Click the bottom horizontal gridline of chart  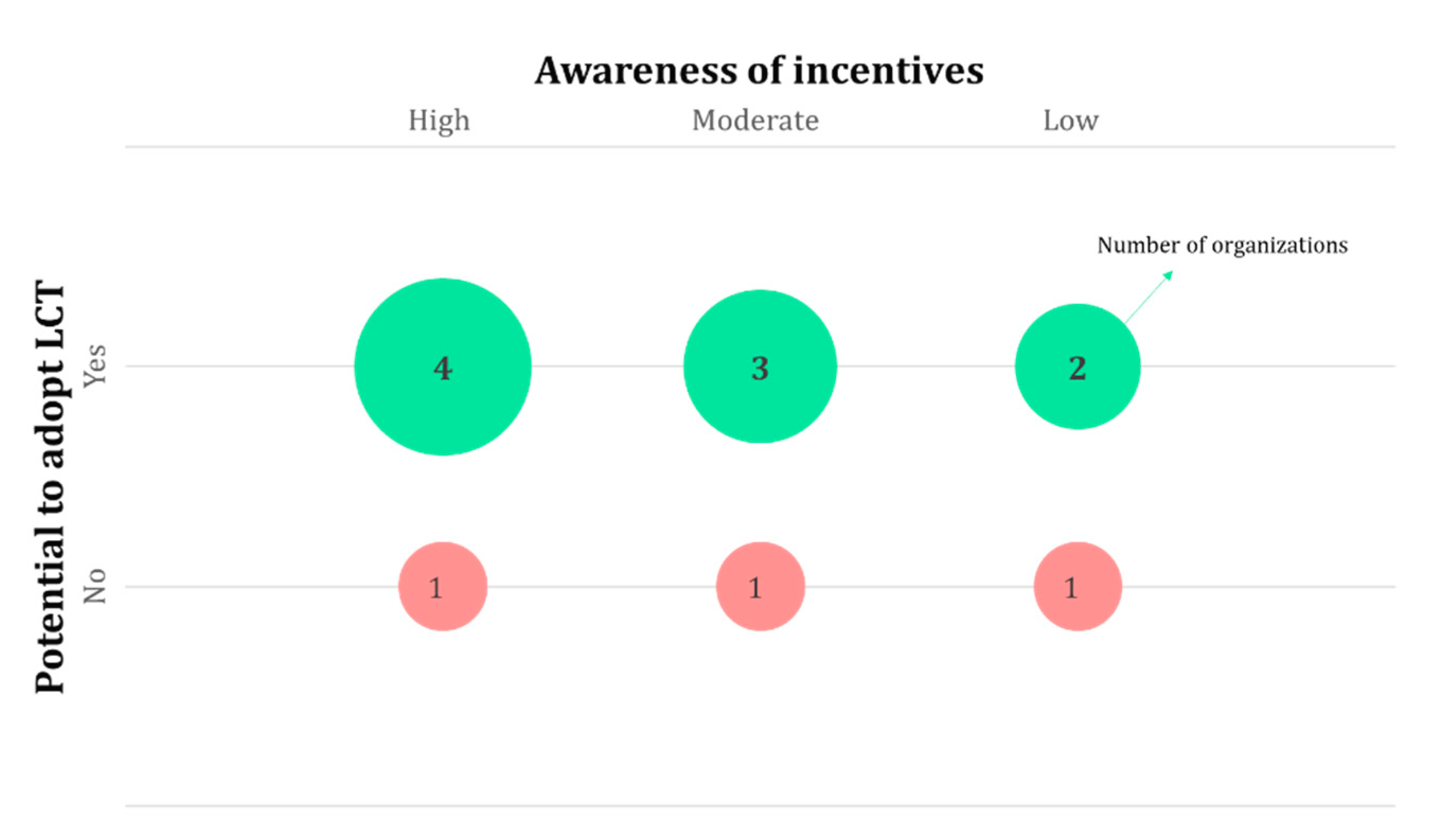coord(760,806)
